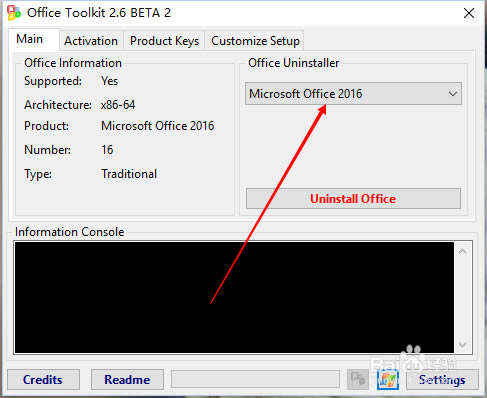Screen dimensions: 487x398
Task: Click the '16' number value
Action: pyautogui.click(x=107, y=150)
